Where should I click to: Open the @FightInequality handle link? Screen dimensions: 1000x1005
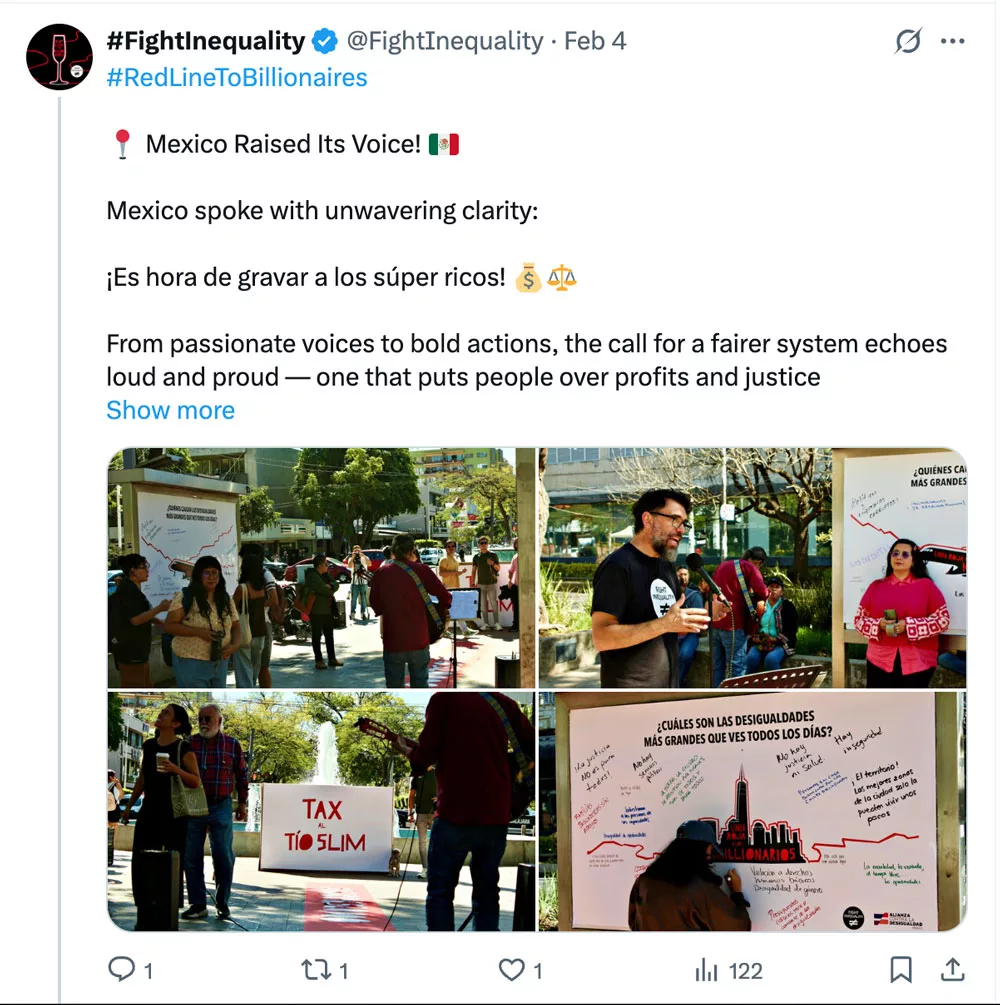point(445,41)
